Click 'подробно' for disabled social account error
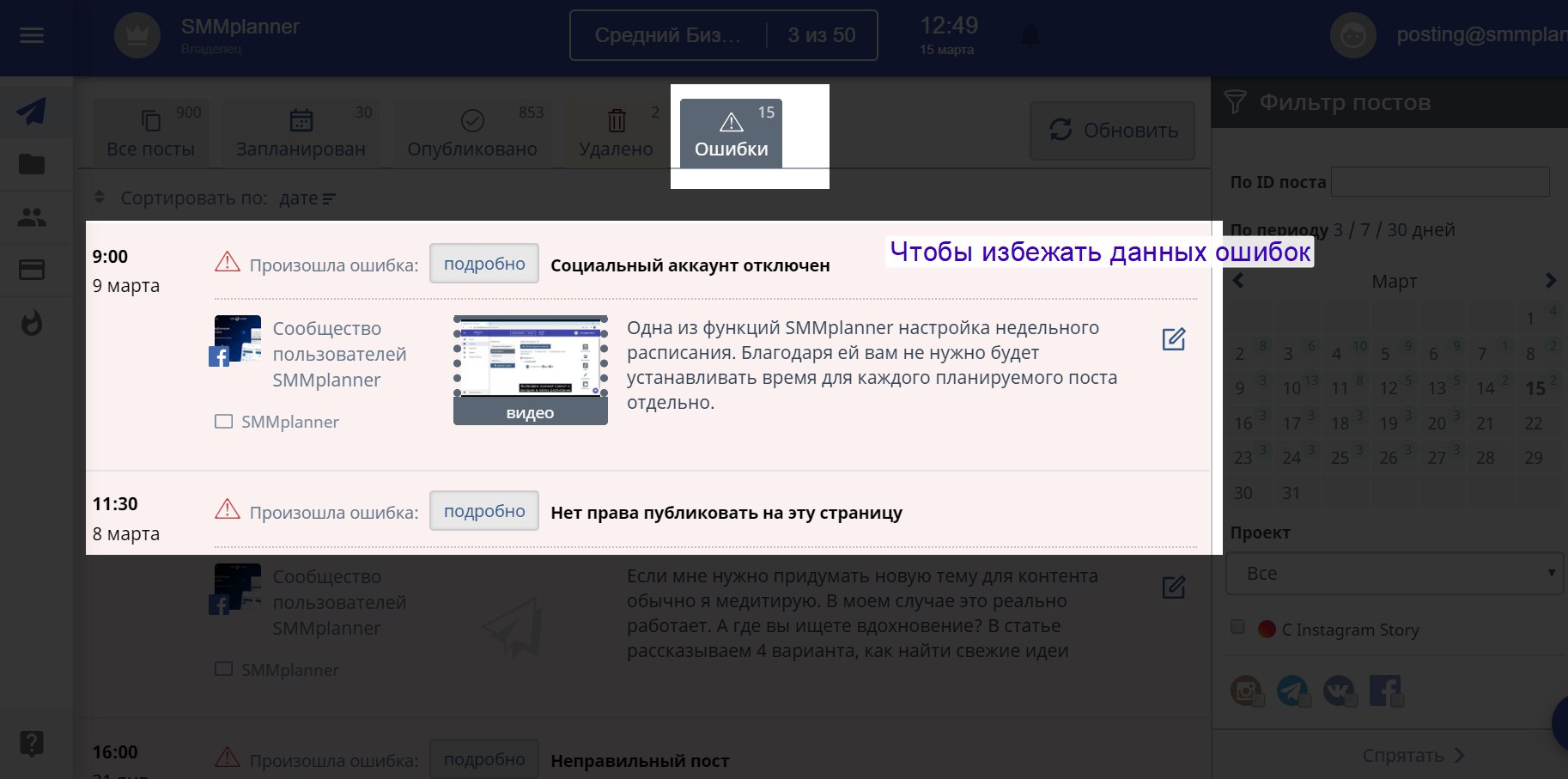Viewport: 1568px width, 779px height. (x=484, y=264)
